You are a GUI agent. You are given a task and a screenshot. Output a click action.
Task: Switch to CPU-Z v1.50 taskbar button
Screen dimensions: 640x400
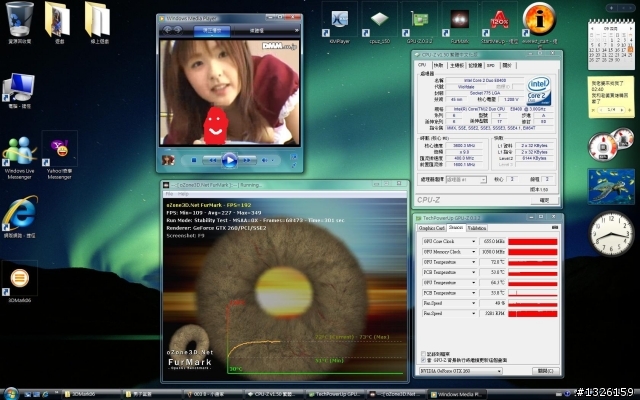(274, 394)
